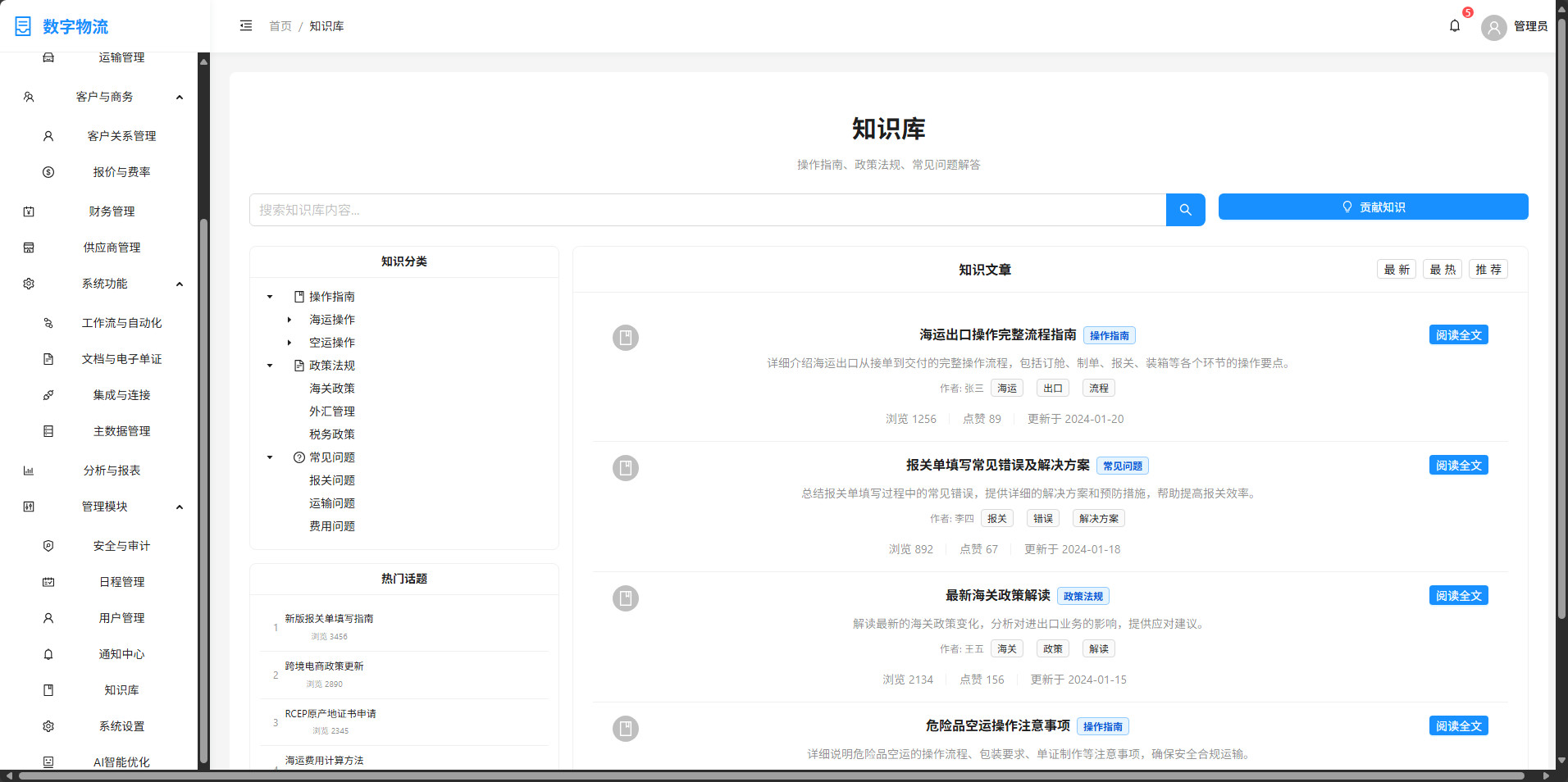Collapse the 客户与商务 sidebar section

pyautogui.click(x=180, y=97)
